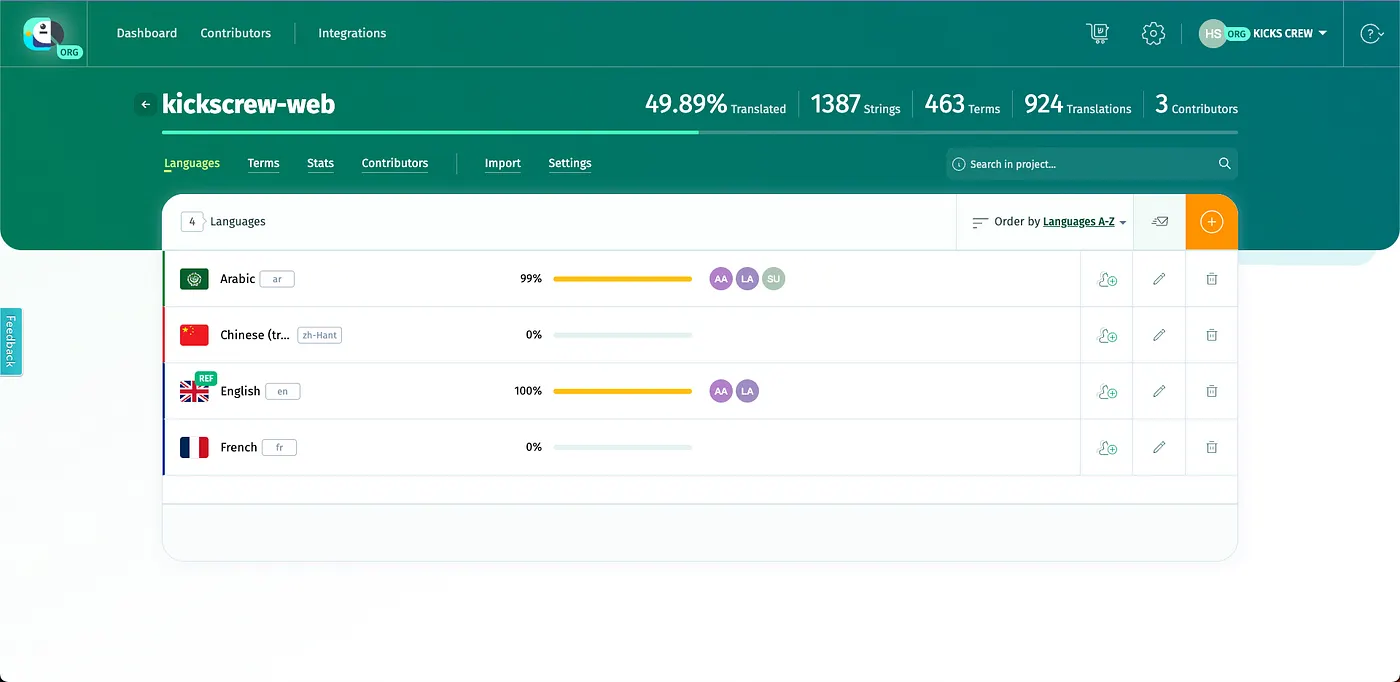Click the 1387 Strings statistic
Image resolution: width=1400 pixels, height=682 pixels.
tap(855, 104)
